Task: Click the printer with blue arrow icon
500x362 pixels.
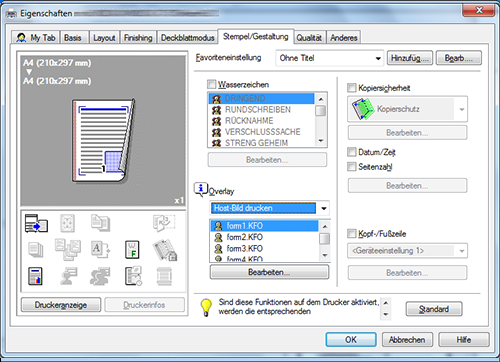Action: [36, 223]
